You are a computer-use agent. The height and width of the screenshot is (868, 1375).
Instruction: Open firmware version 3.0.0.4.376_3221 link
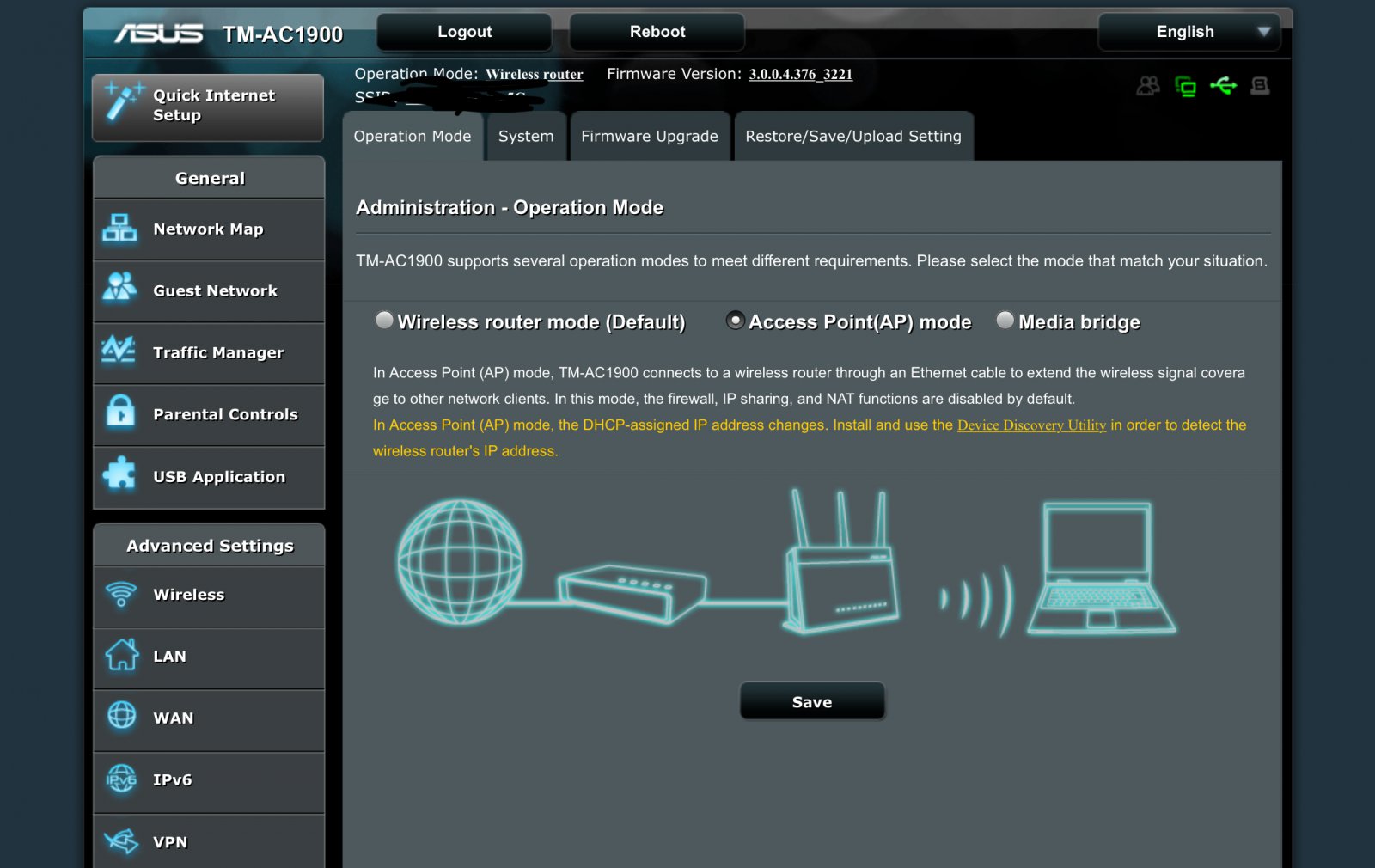(x=800, y=75)
